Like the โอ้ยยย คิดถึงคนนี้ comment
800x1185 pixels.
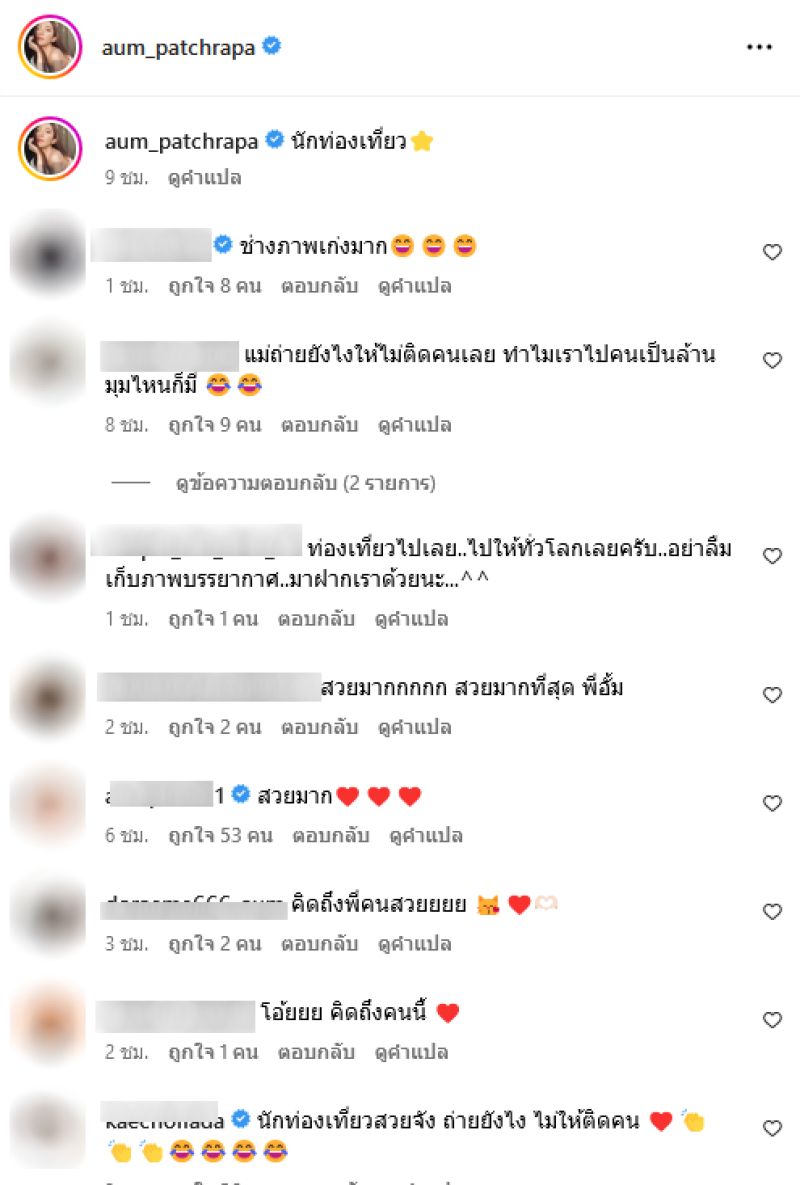[x=772, y=1019]
